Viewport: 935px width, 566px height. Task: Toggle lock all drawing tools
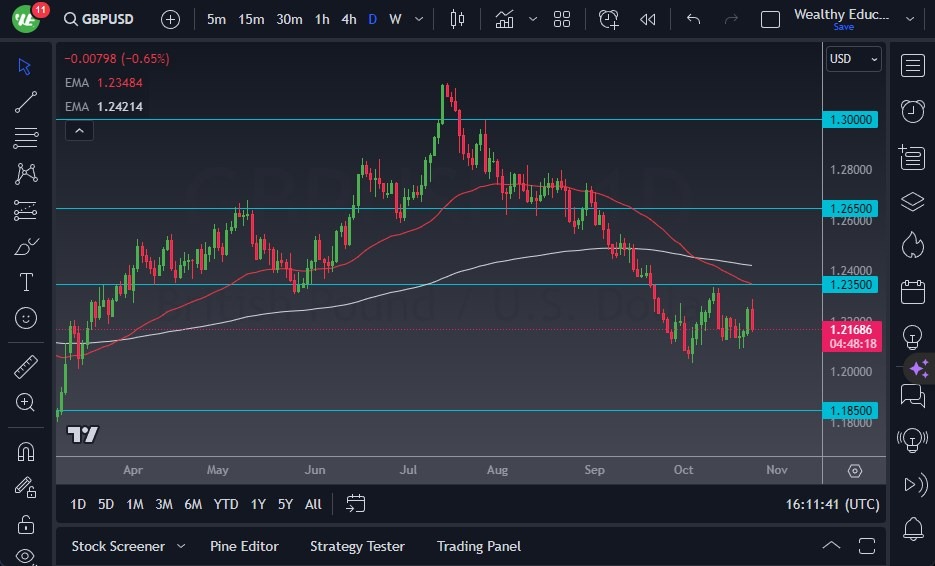tap(26, 524)
